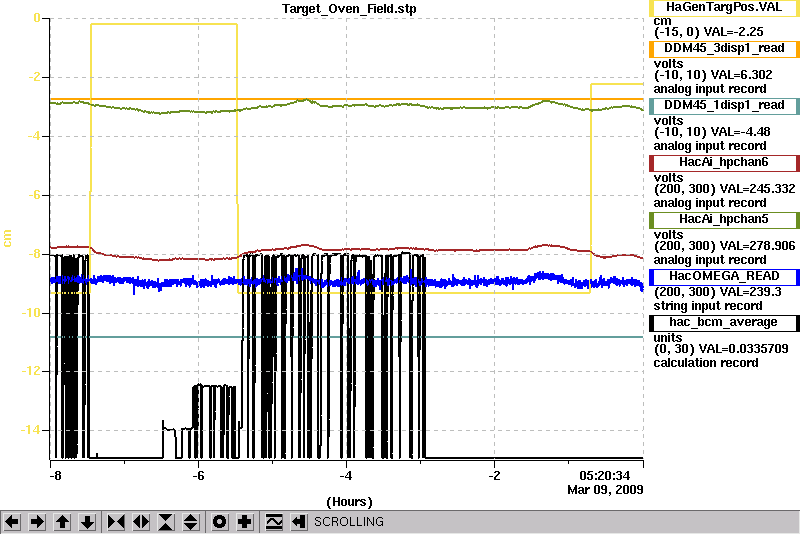Pan the graph right with the right arrow
The height and width of the screenshot is (534, 800).
[x=37, y=522]
